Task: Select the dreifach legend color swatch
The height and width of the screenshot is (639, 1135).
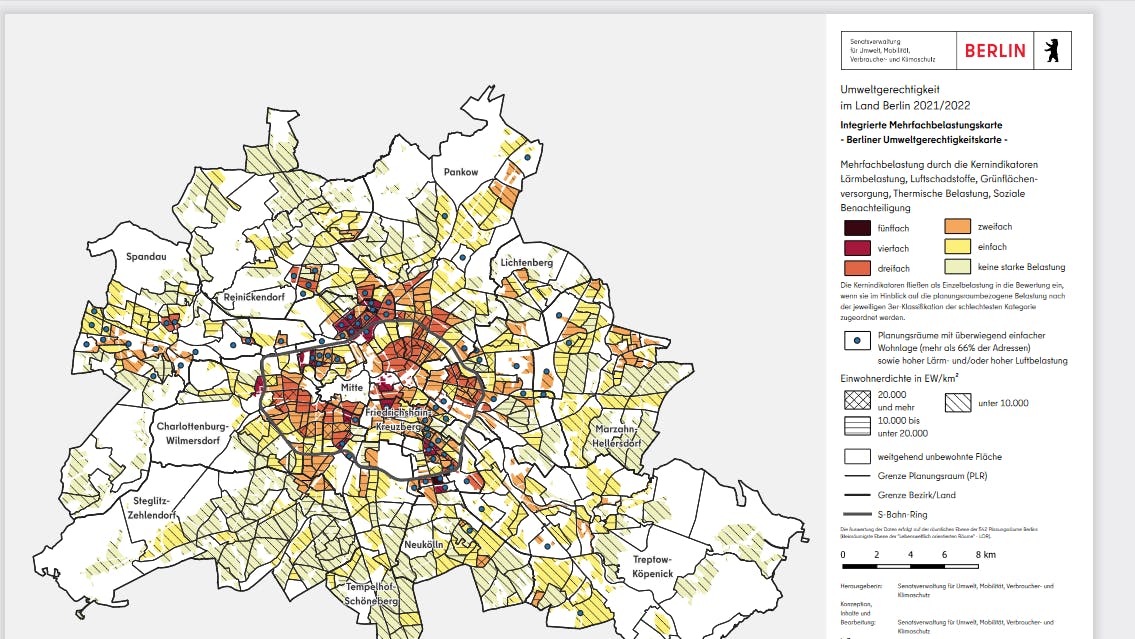Action: (857, 268)
